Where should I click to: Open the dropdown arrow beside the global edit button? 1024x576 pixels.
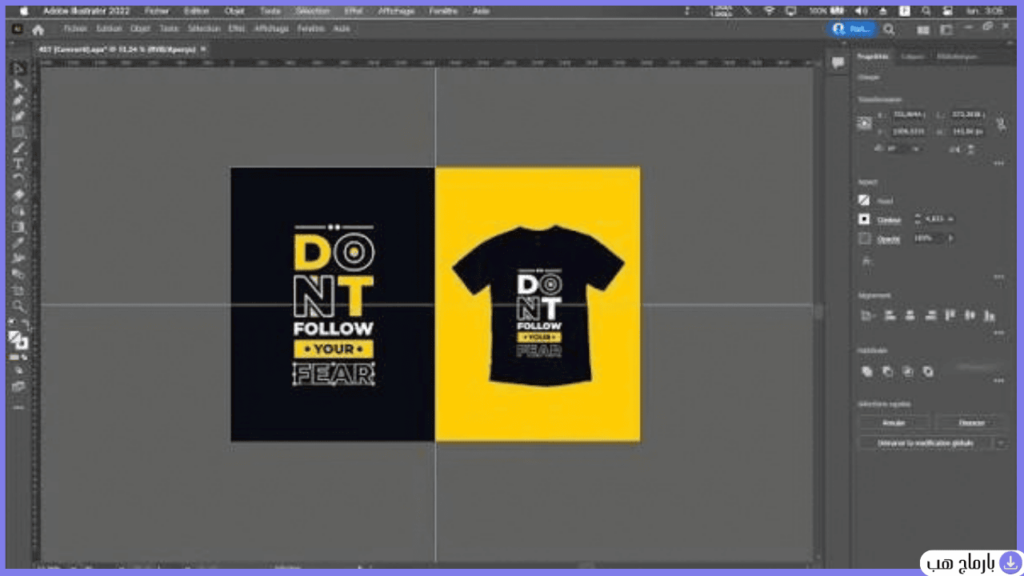[x=1000, y=443]
